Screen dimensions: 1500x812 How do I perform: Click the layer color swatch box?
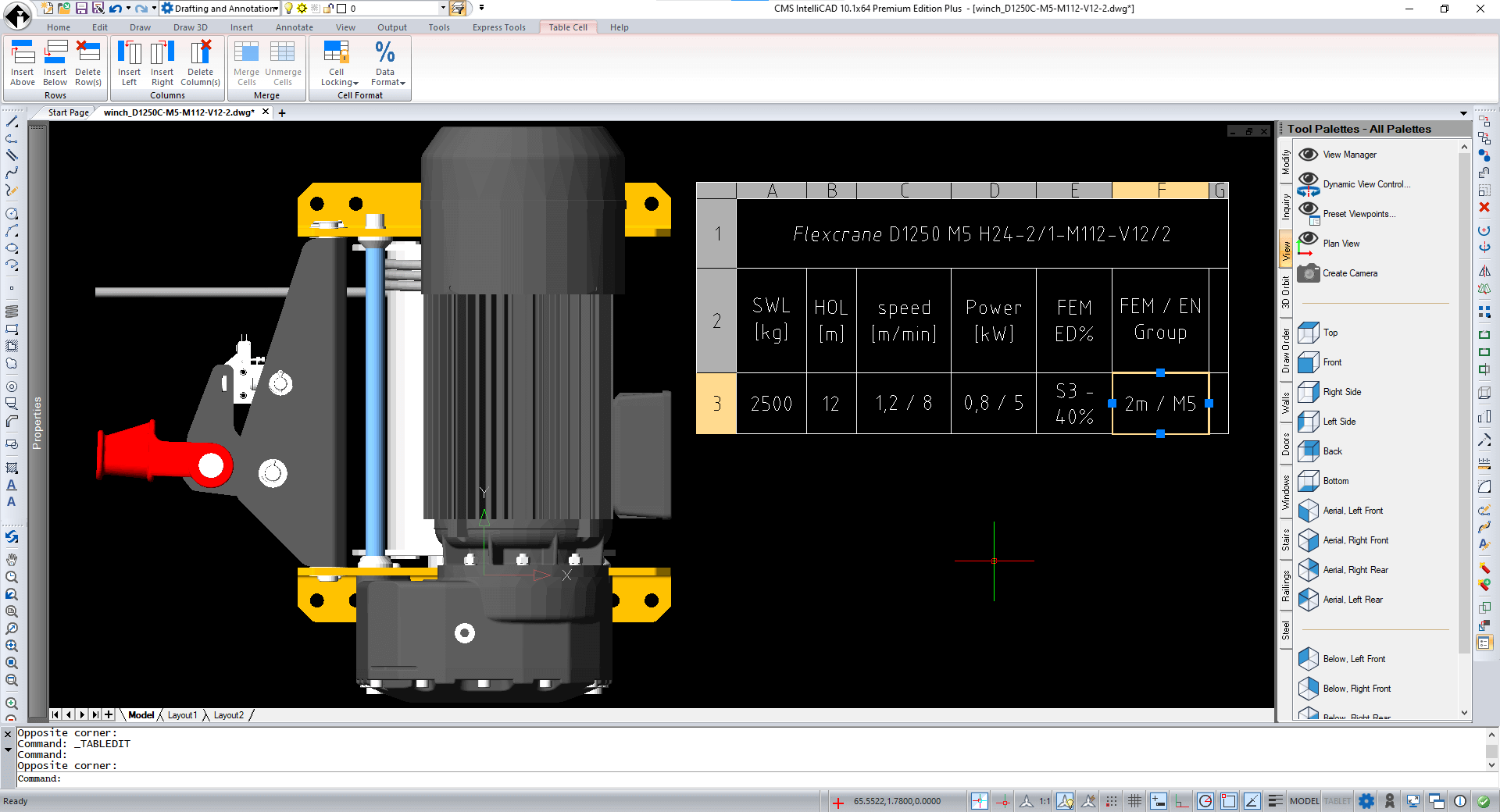[x=341, y=9]
